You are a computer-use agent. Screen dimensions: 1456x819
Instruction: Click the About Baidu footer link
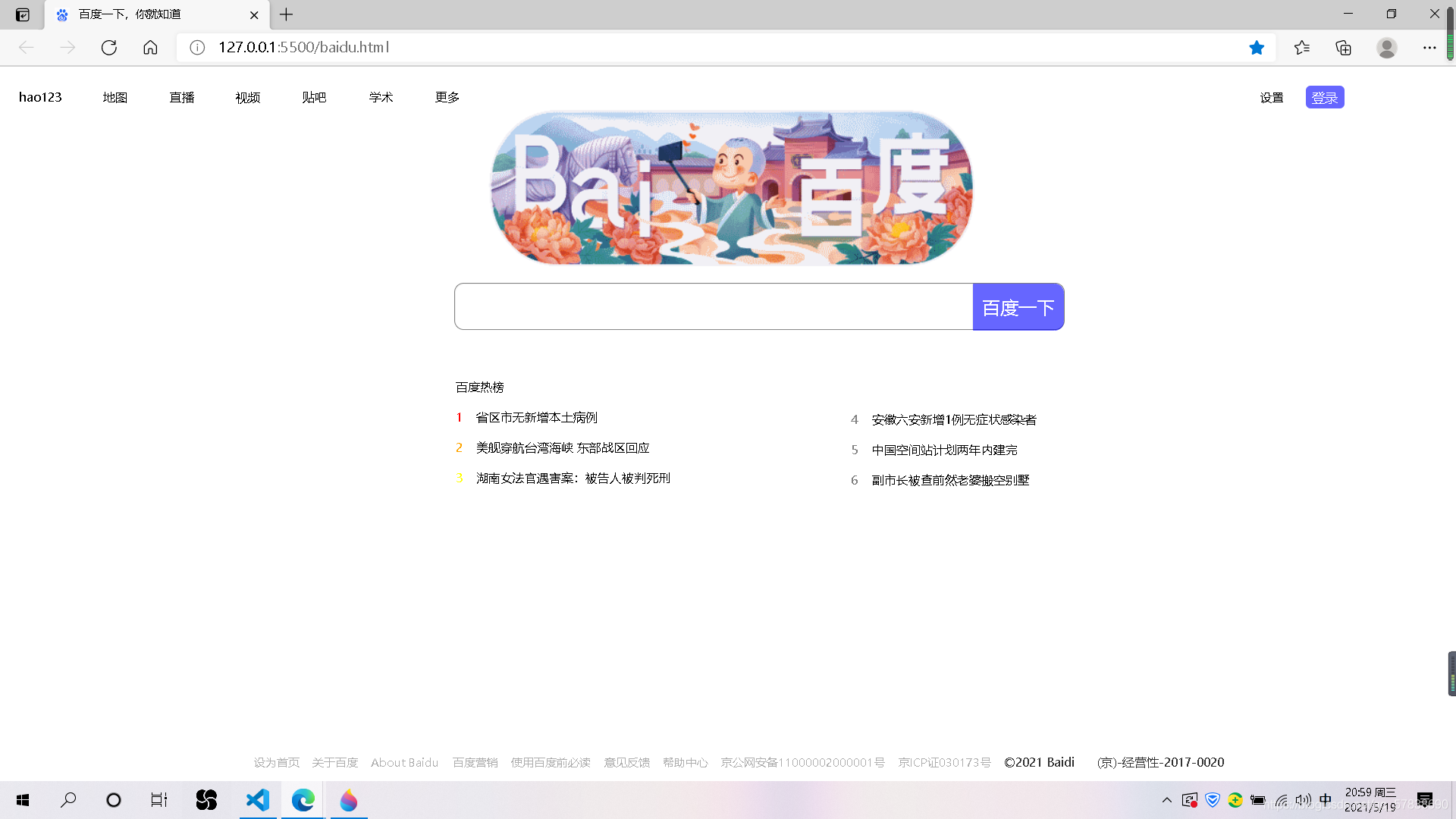pyautogui.click(x=404, y=762)
